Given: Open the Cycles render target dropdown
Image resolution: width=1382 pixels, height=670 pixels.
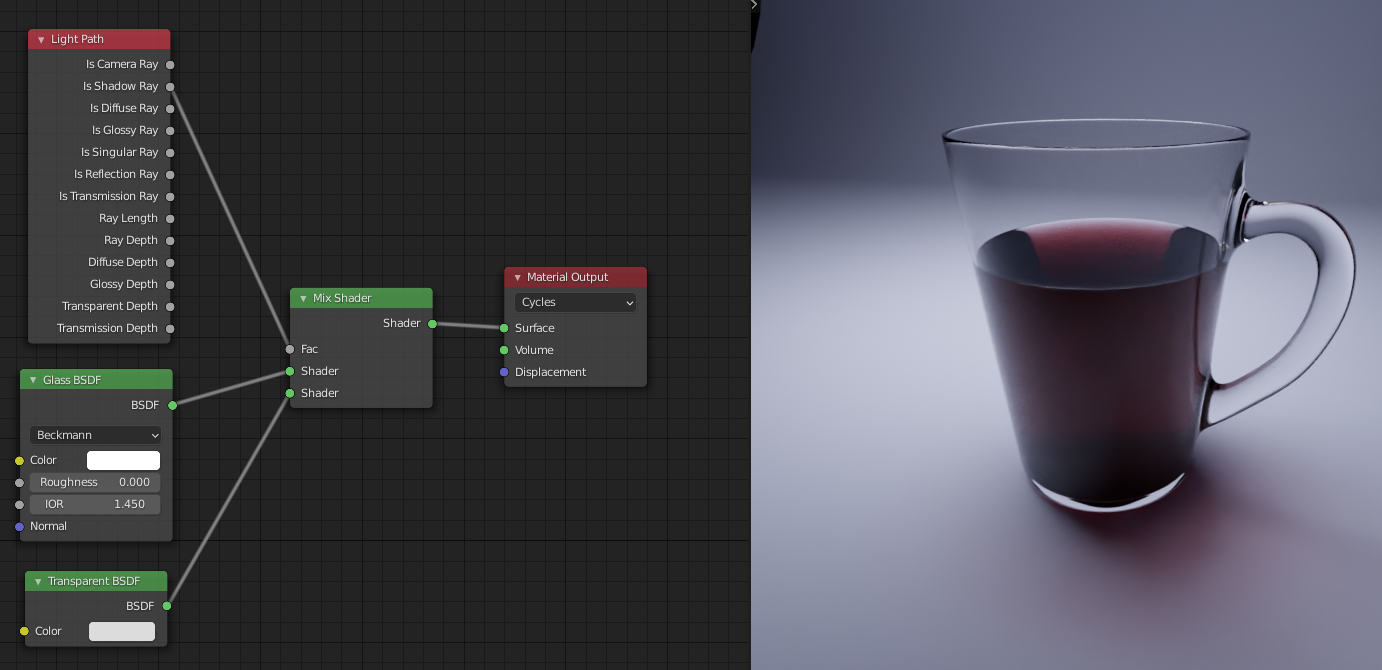Looking at the screenshot, I should pos(575,302).
